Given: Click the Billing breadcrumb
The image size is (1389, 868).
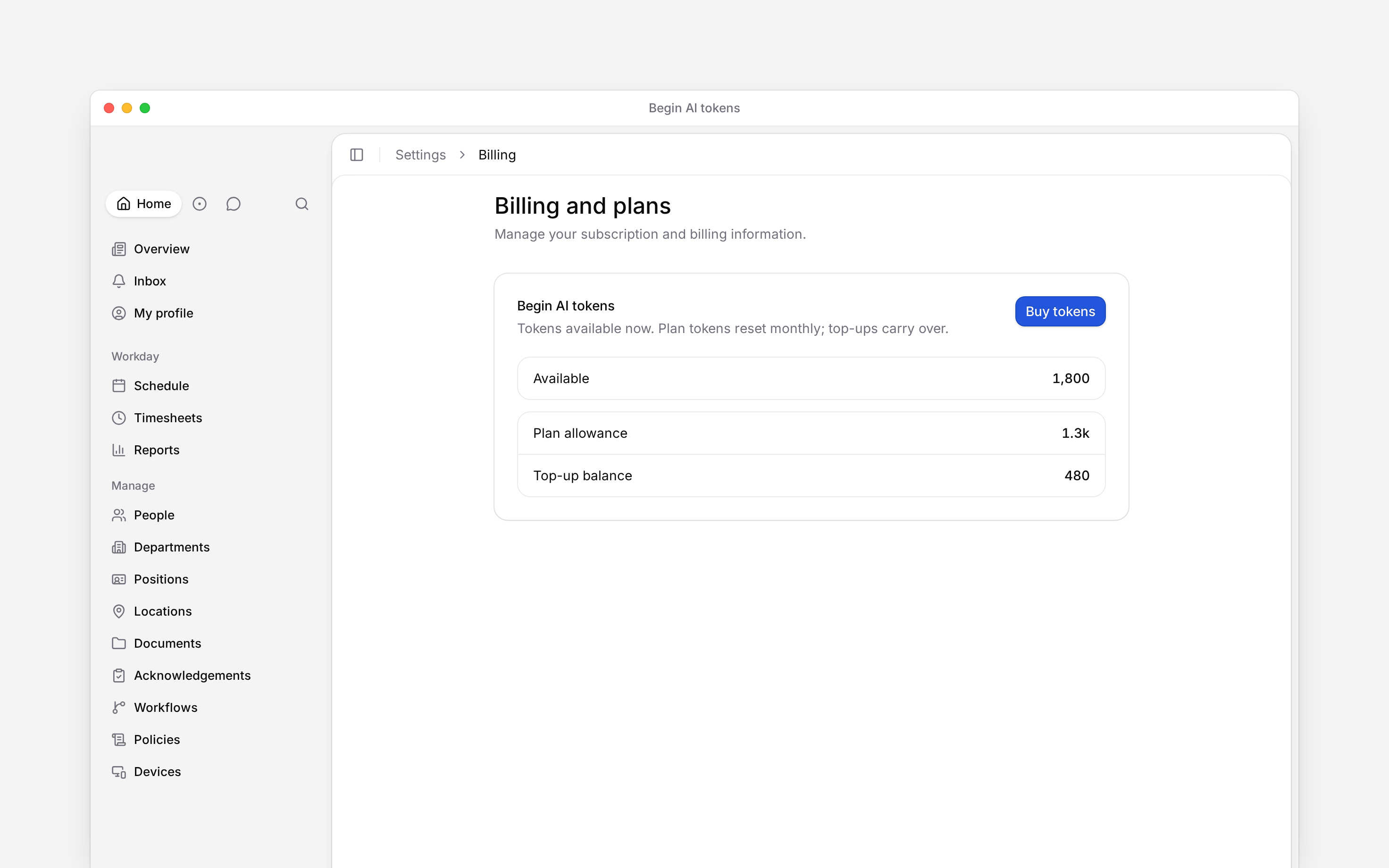Looking at the screenshot, I should [497, 155].
